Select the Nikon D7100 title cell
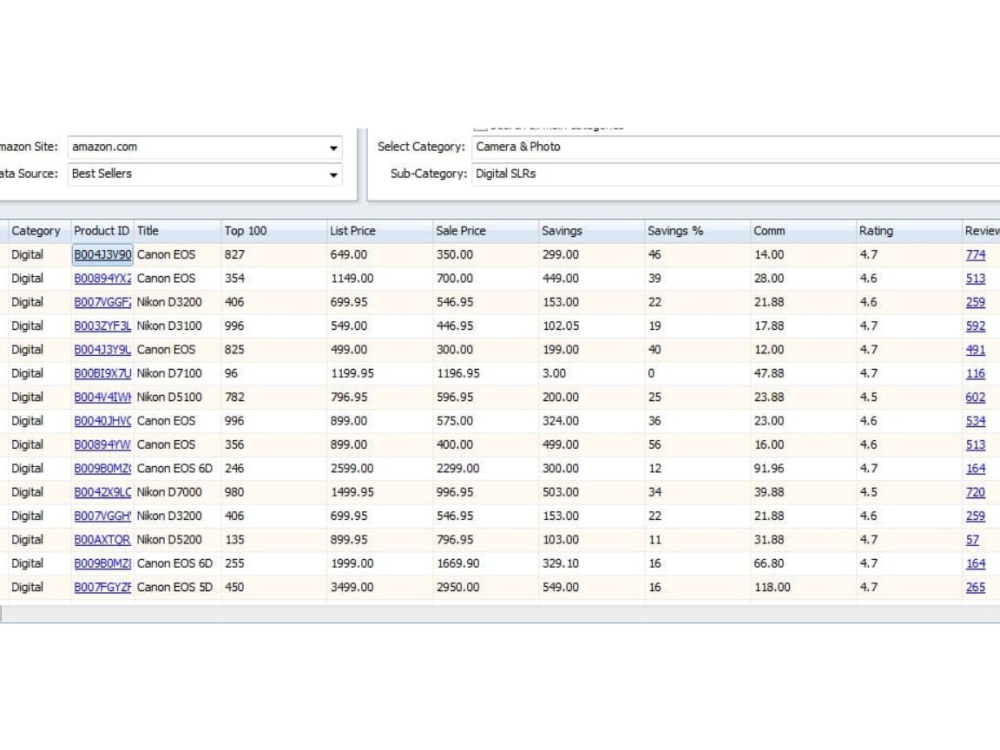1000x750 pixels. (x=177, y=374)
